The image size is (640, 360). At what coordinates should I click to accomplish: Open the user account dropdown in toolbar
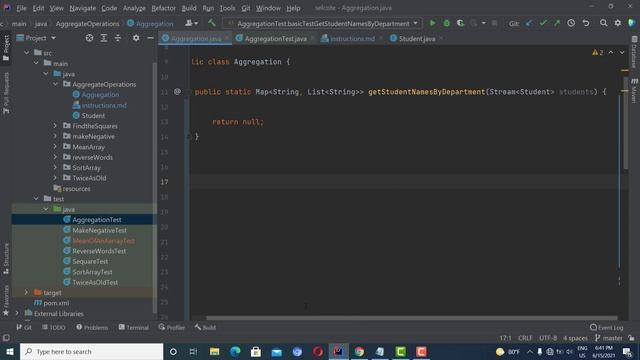tap(191, 23)
